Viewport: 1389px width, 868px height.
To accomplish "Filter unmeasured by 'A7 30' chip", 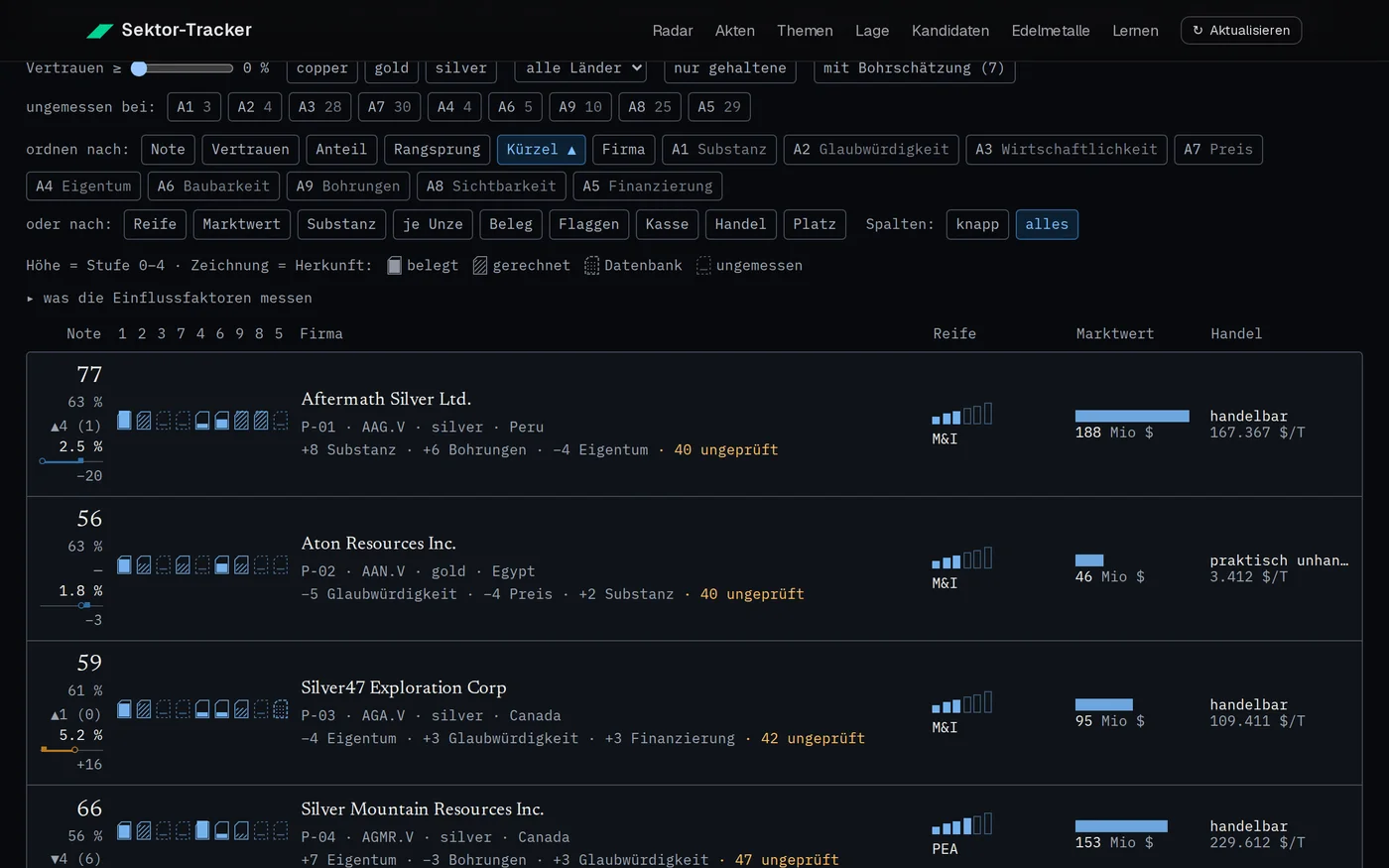I will [x=389, y=107].
